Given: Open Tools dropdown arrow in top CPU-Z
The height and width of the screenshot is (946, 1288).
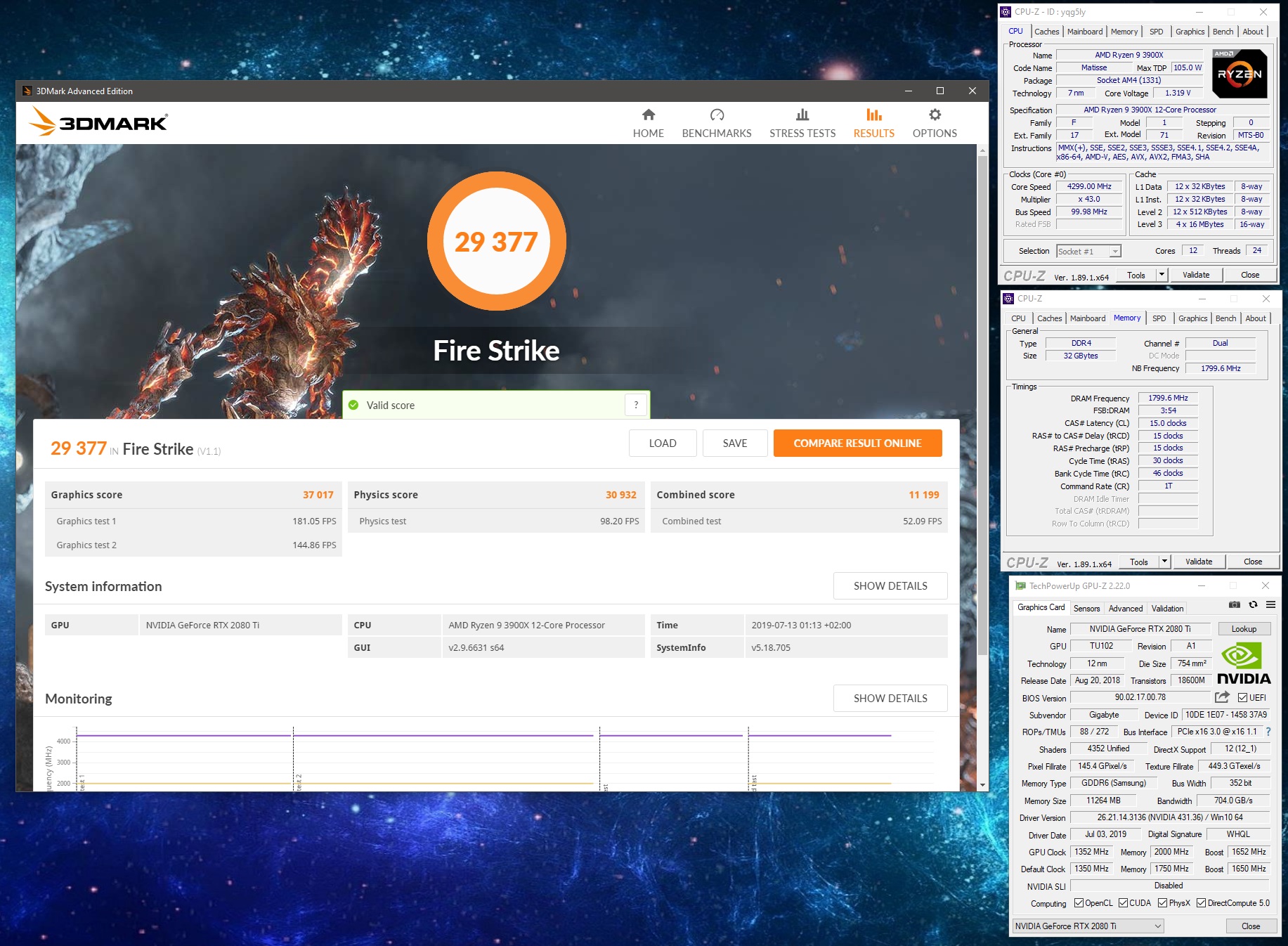Looking at the screenshot, I should [x=1162, y=275].
